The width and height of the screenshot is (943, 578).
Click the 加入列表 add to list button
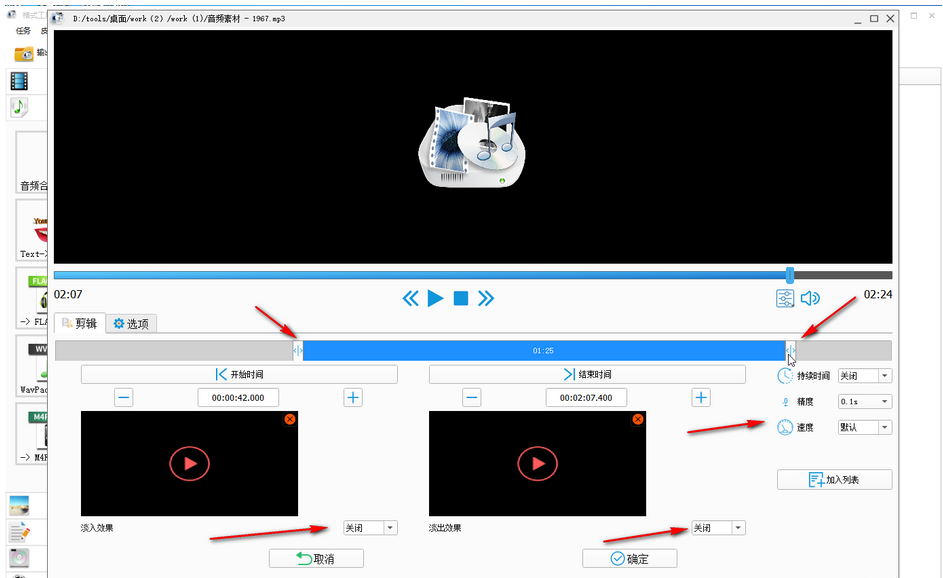834,480
